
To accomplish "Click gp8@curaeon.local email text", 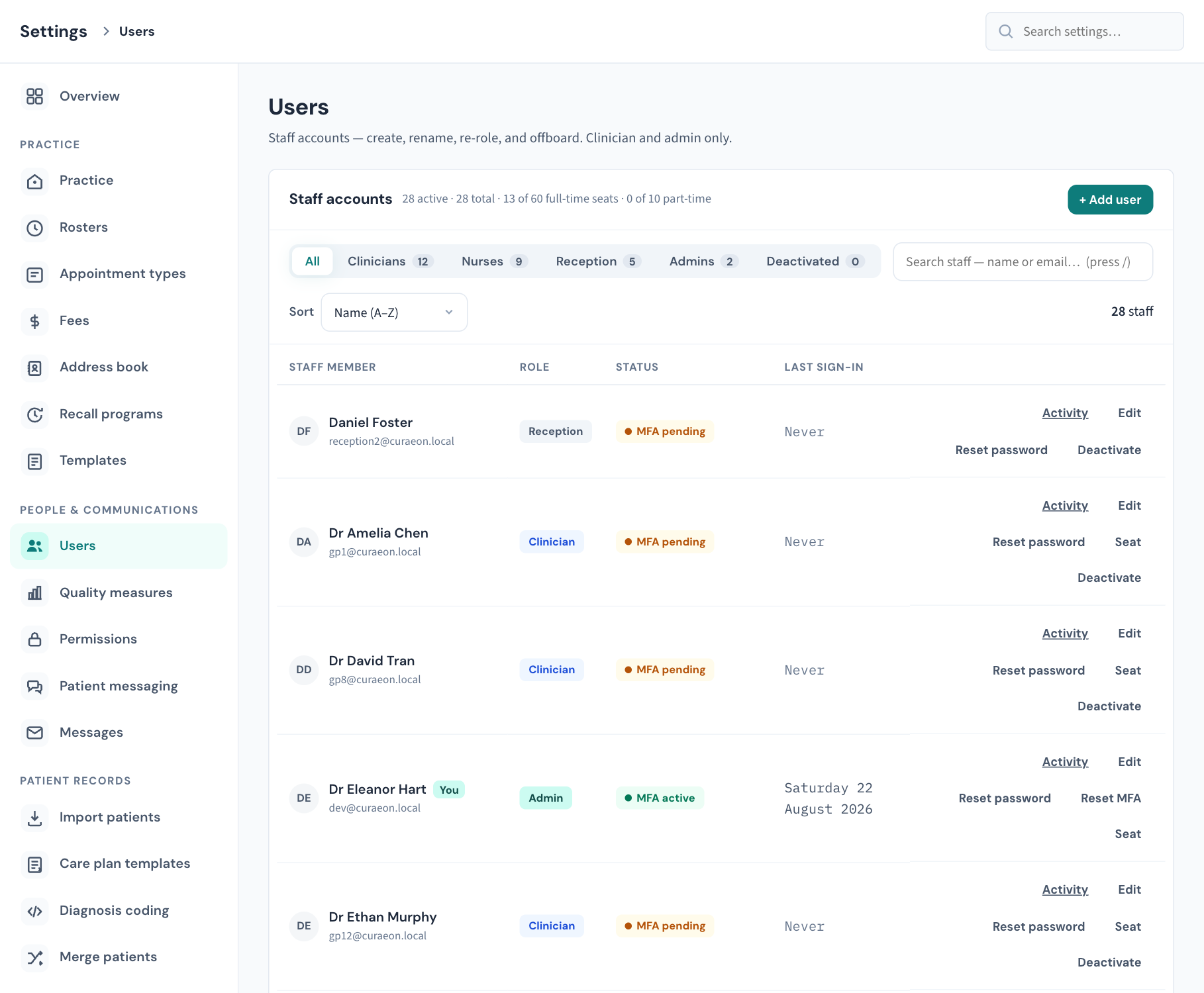I will click(x=375, y=680).
